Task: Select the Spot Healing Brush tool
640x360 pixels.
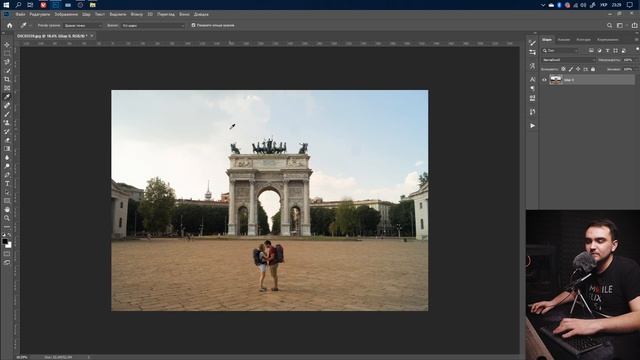Action: [x=7, y=105]
